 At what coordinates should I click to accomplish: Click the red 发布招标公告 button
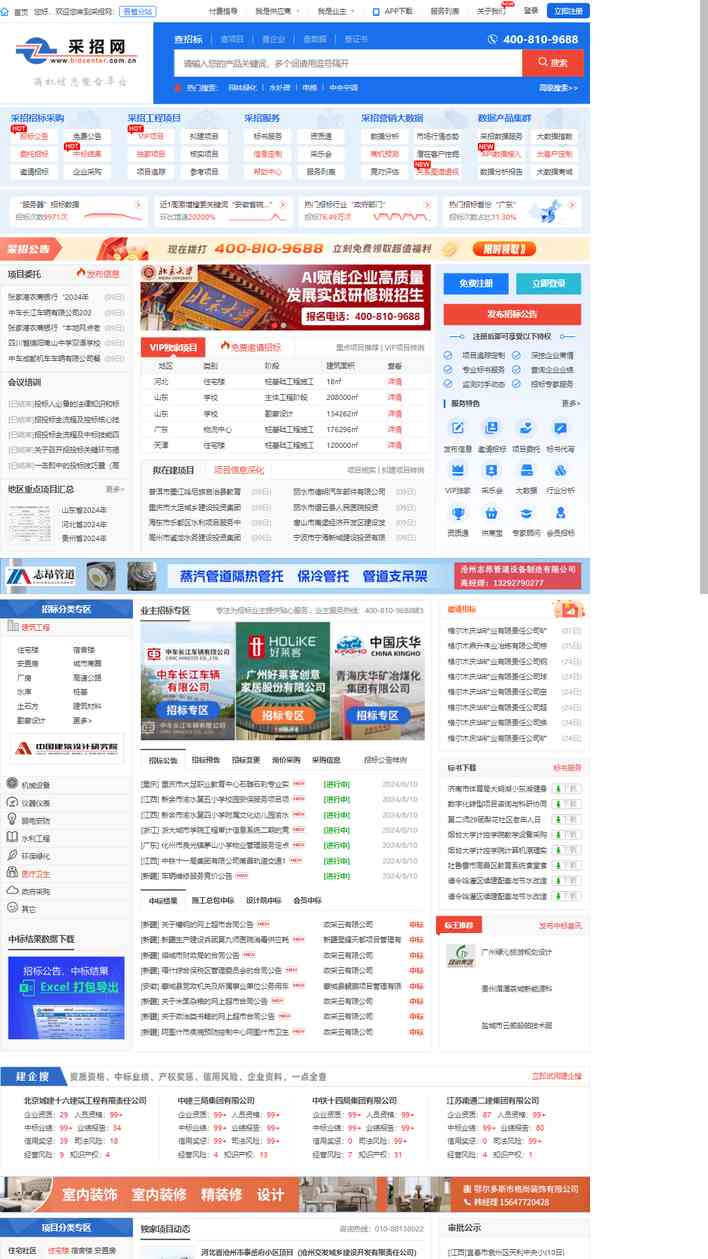(512, 314)
